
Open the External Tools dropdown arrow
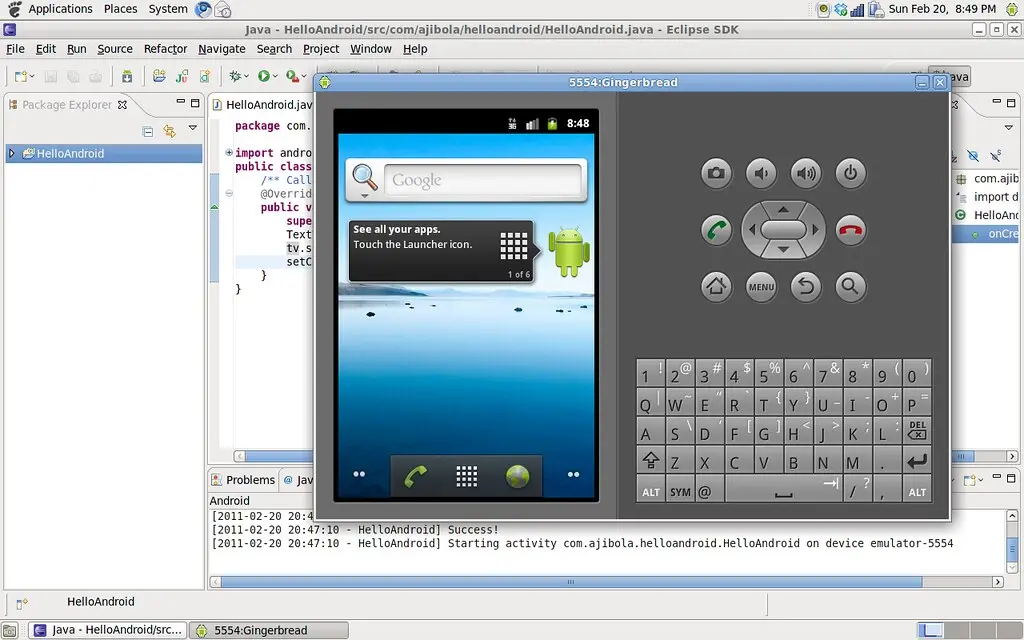tap(304, 76)
